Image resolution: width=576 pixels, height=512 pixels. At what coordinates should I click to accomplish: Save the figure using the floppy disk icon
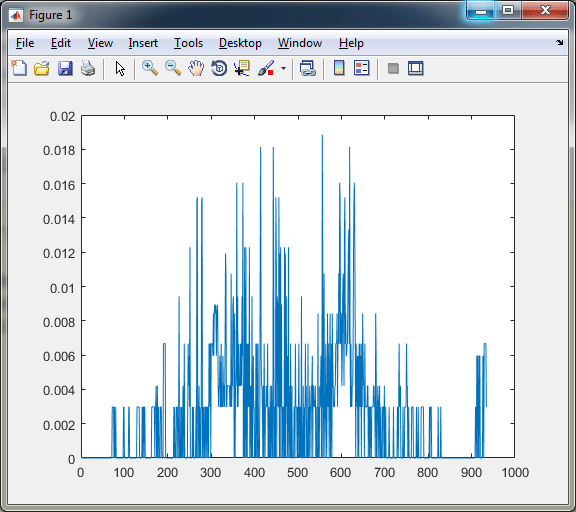coord(65,68)
